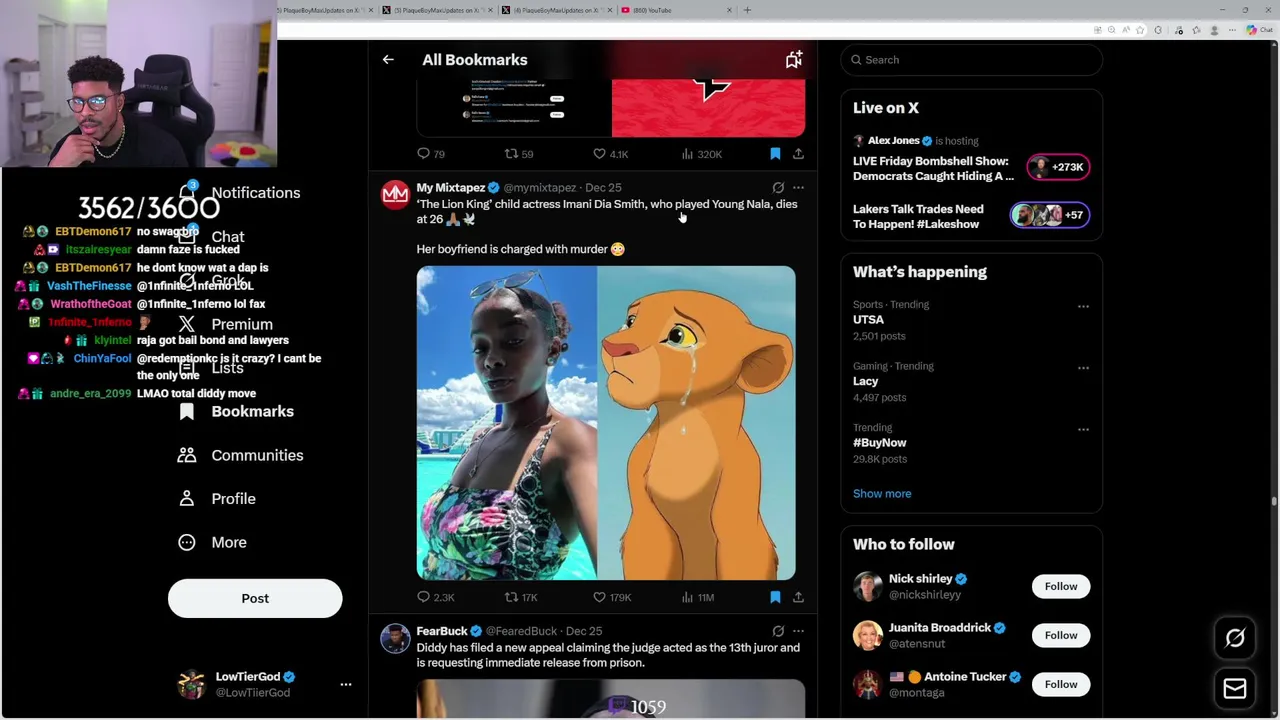
Task: Remove bookmark from the My Mixtapez post
Action: (775, 597)
